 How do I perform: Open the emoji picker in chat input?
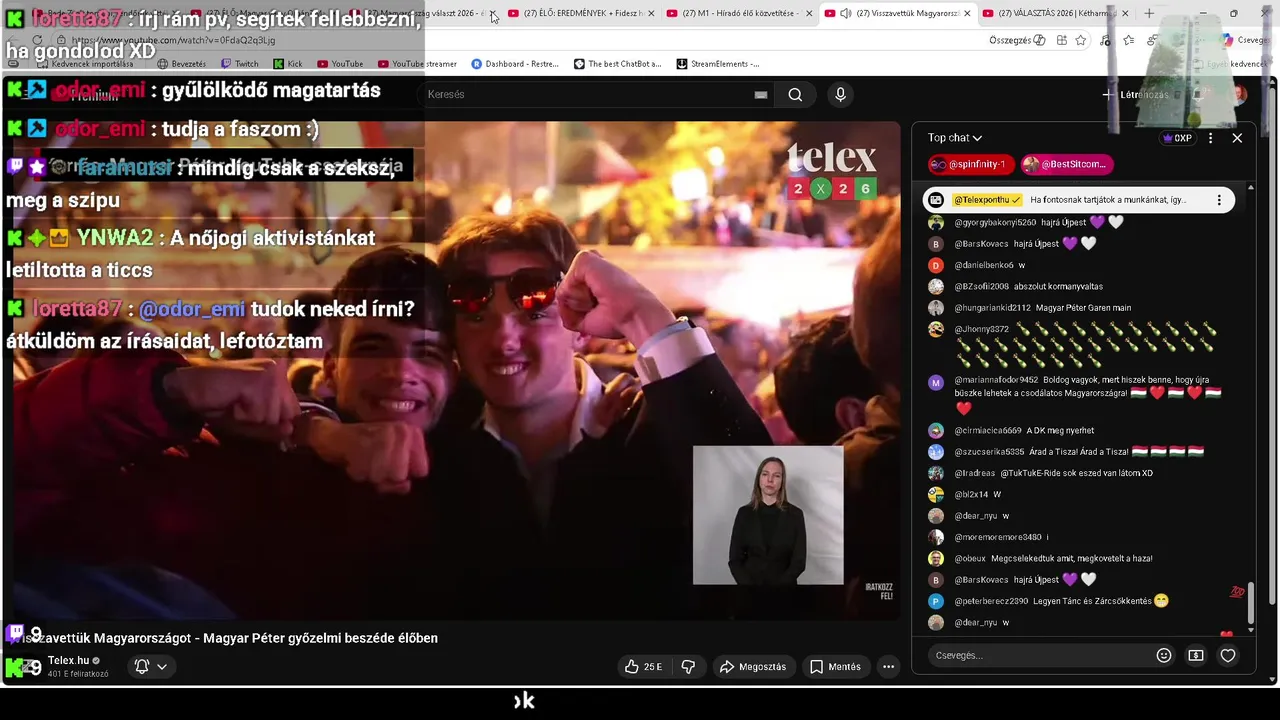pyautogui.click(x=1164, y=655)
